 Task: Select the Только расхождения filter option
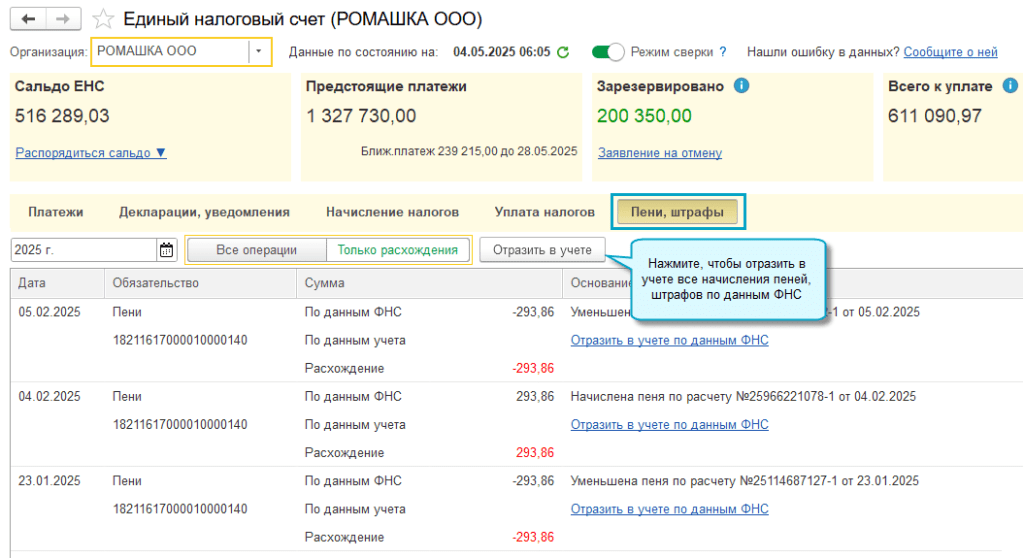coord(398,250)
